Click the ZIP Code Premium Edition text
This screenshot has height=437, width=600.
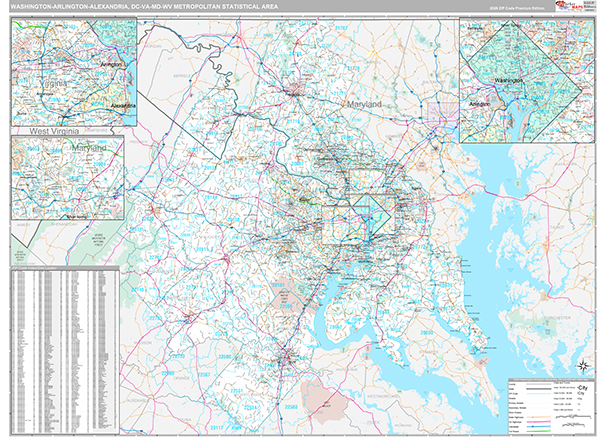[x=518, y=8]
